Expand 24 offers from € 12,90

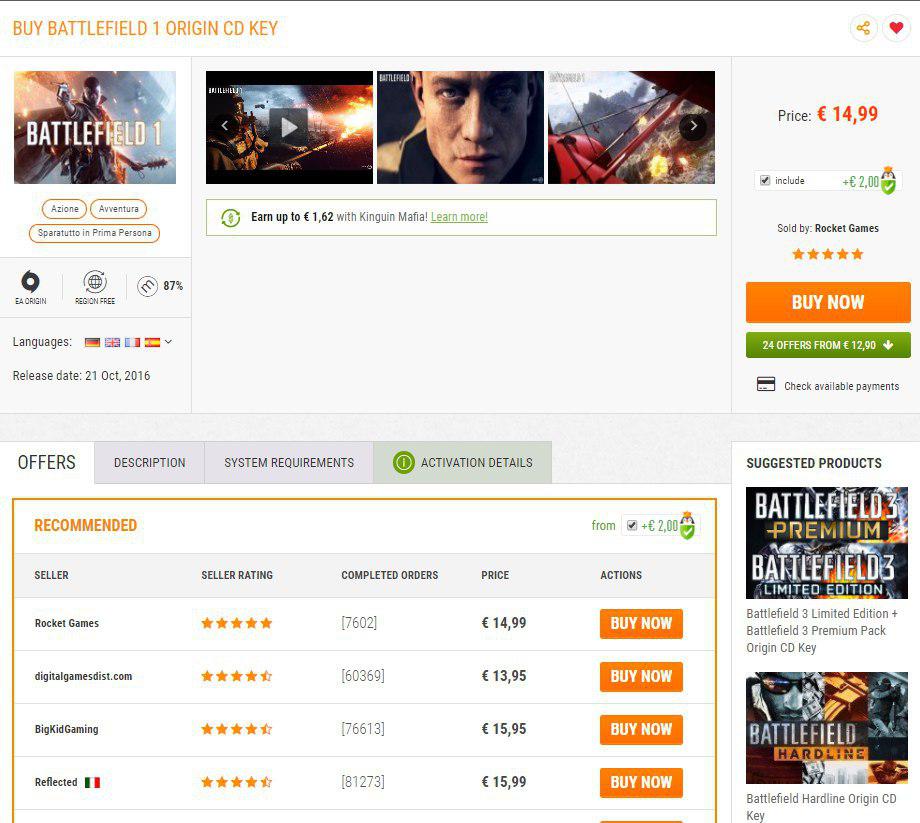[x=828, y=345]
